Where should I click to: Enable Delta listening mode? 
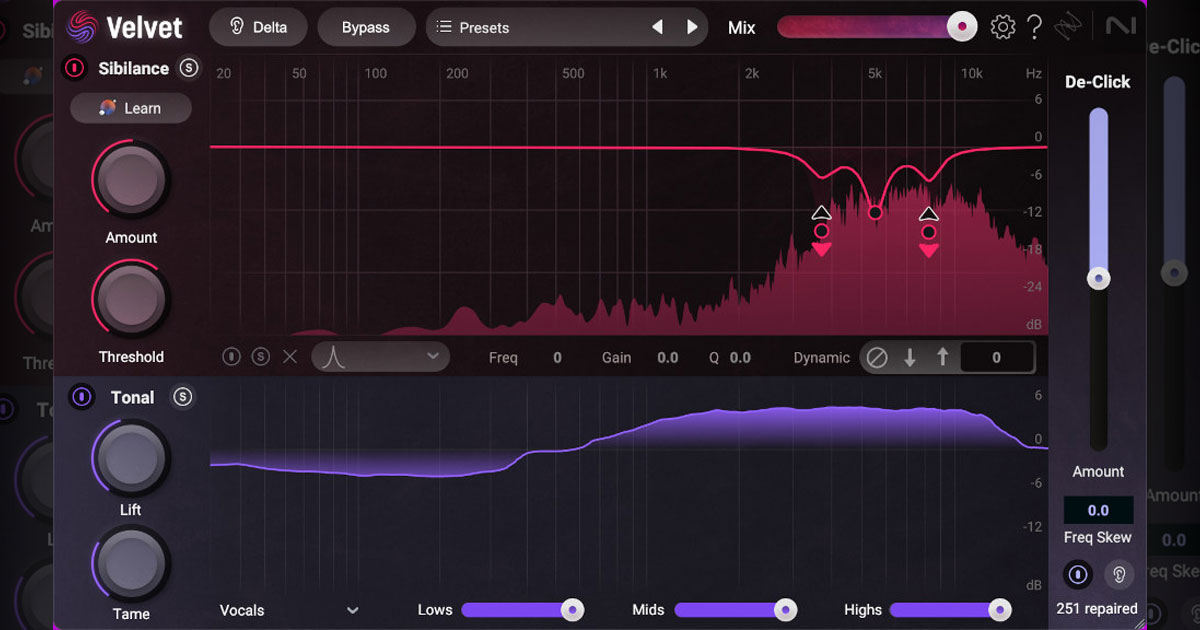click(259, 27)
